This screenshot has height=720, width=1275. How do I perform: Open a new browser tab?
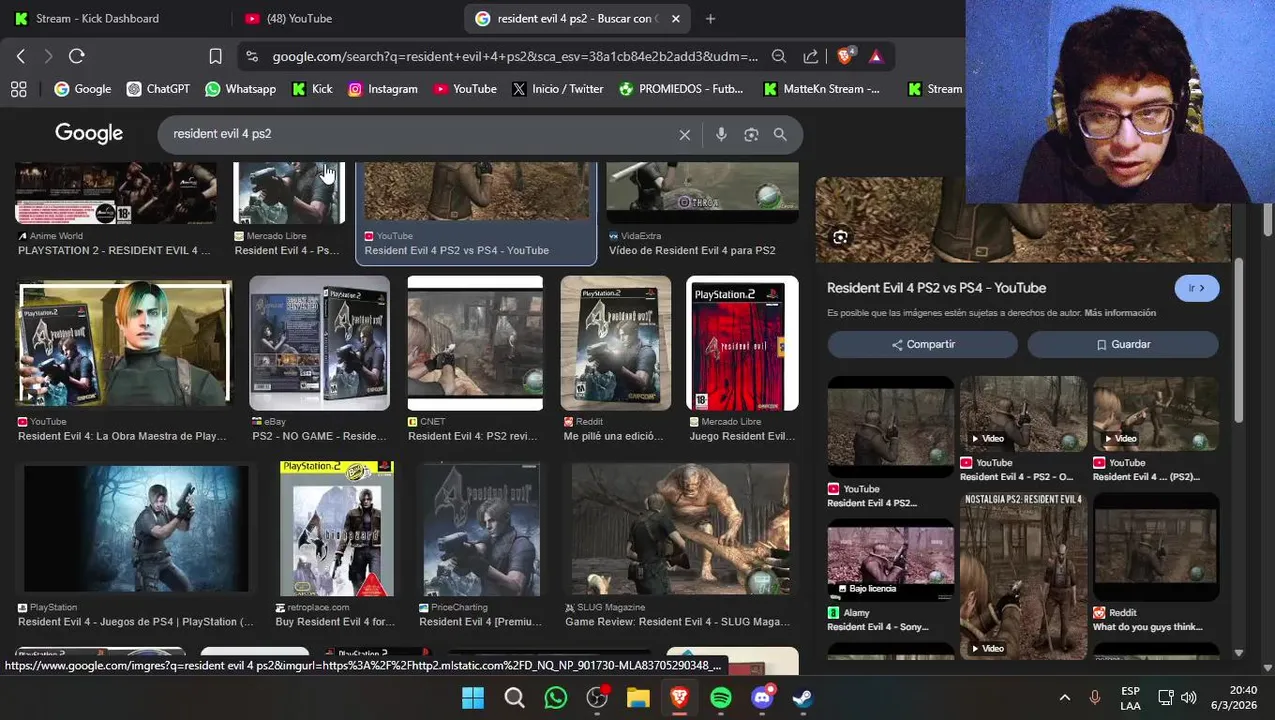(710, 18)
